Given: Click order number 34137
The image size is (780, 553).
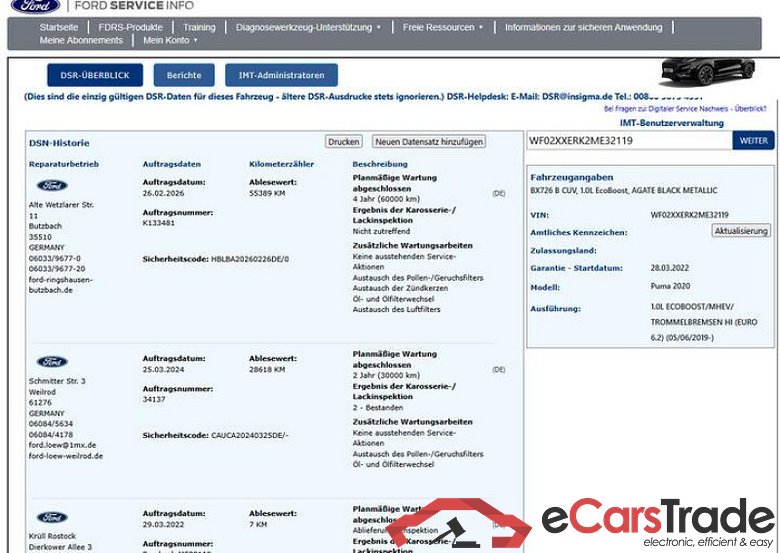Looking at the screenshot, I should pyautogui.click(x=154, y=399).
